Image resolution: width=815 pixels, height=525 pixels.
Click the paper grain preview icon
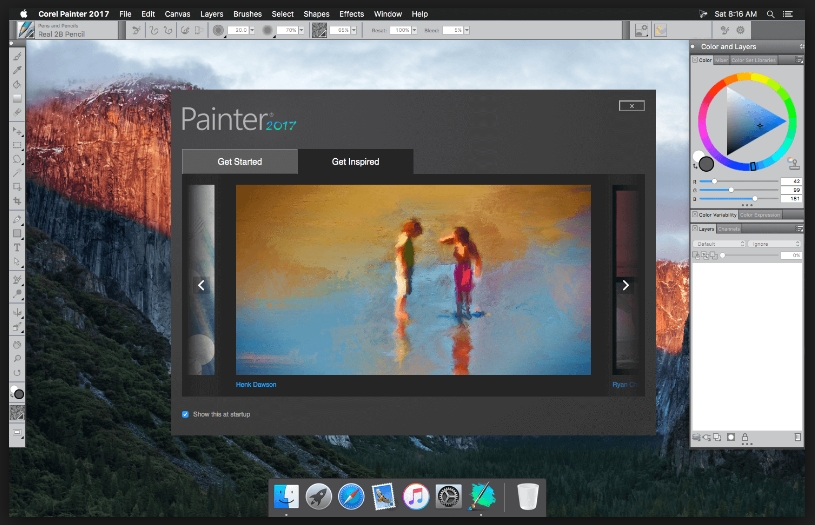pyautogui.click(x=319, y=31)
